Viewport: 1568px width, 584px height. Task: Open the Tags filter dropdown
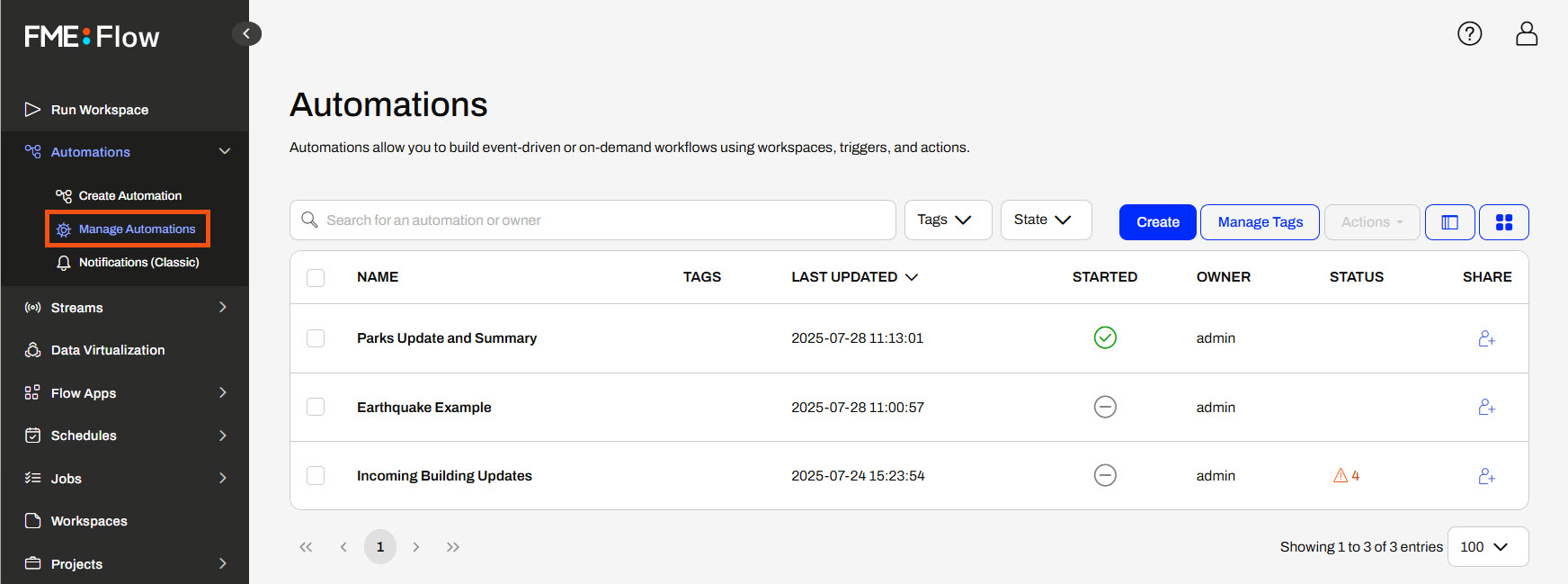(x=947, y=220)
